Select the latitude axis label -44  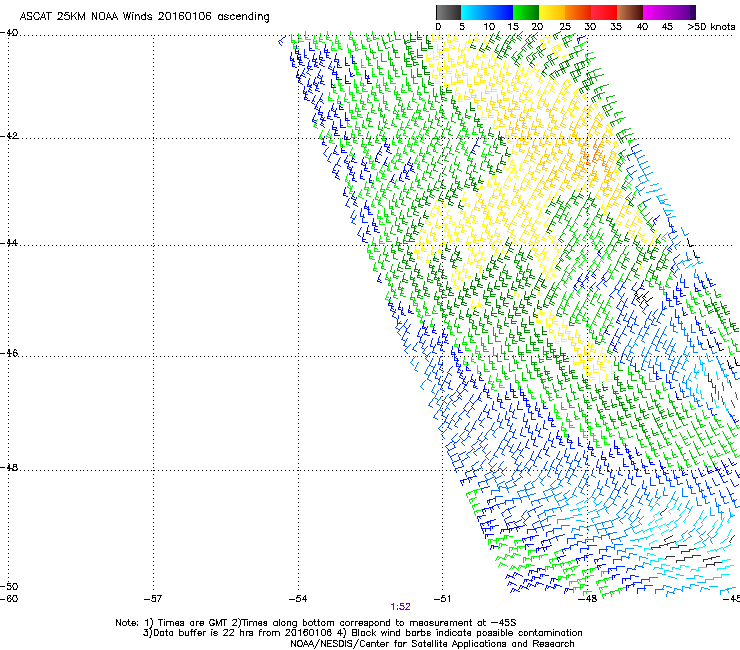tap(9, 243)
